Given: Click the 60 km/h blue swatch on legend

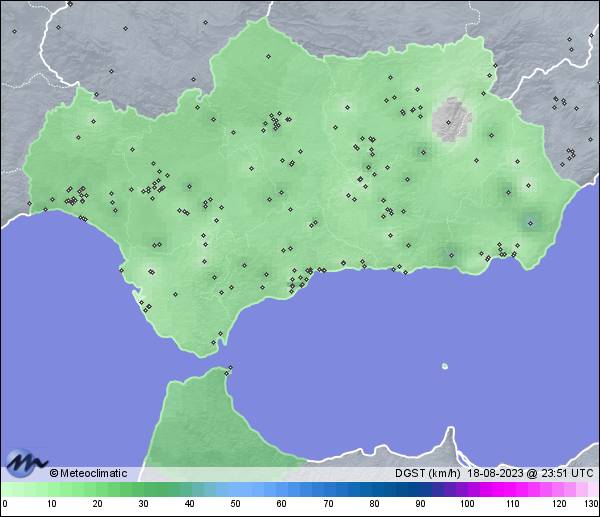Looking at the screenshot, I should [281, 490].
